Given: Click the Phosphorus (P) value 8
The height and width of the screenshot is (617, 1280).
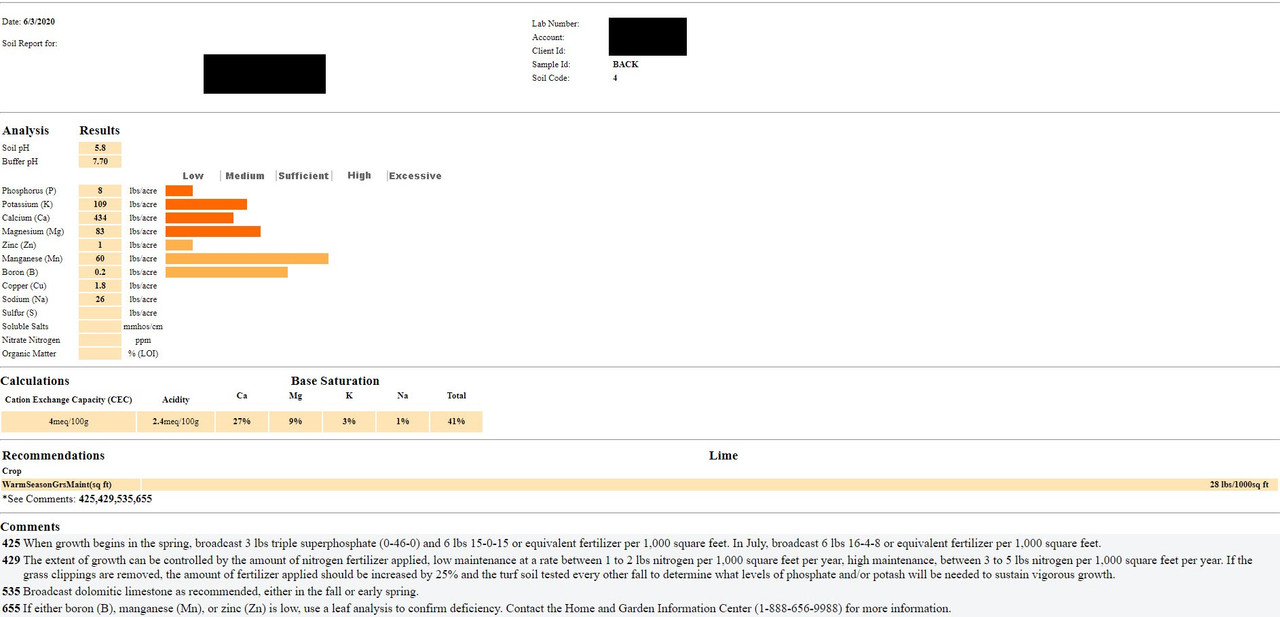Looking at the screenshot, I should click(100, 191).
